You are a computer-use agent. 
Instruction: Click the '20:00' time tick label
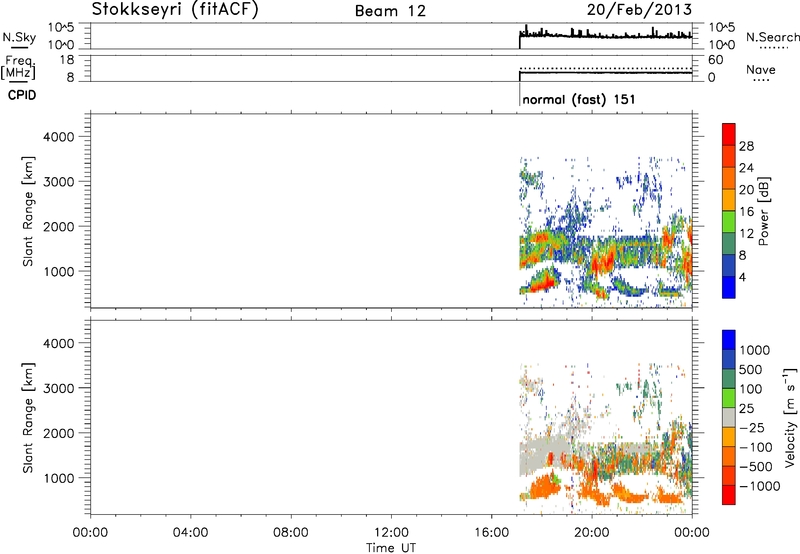click(x=591, y=533)
